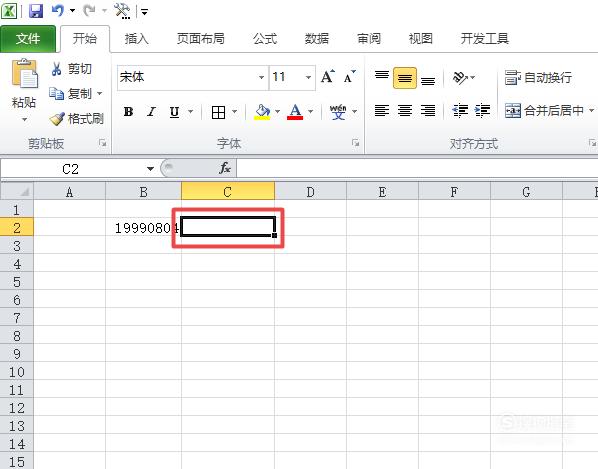
Task: Click the Save icon in quick access toolbar
Action: coord(36,11)
